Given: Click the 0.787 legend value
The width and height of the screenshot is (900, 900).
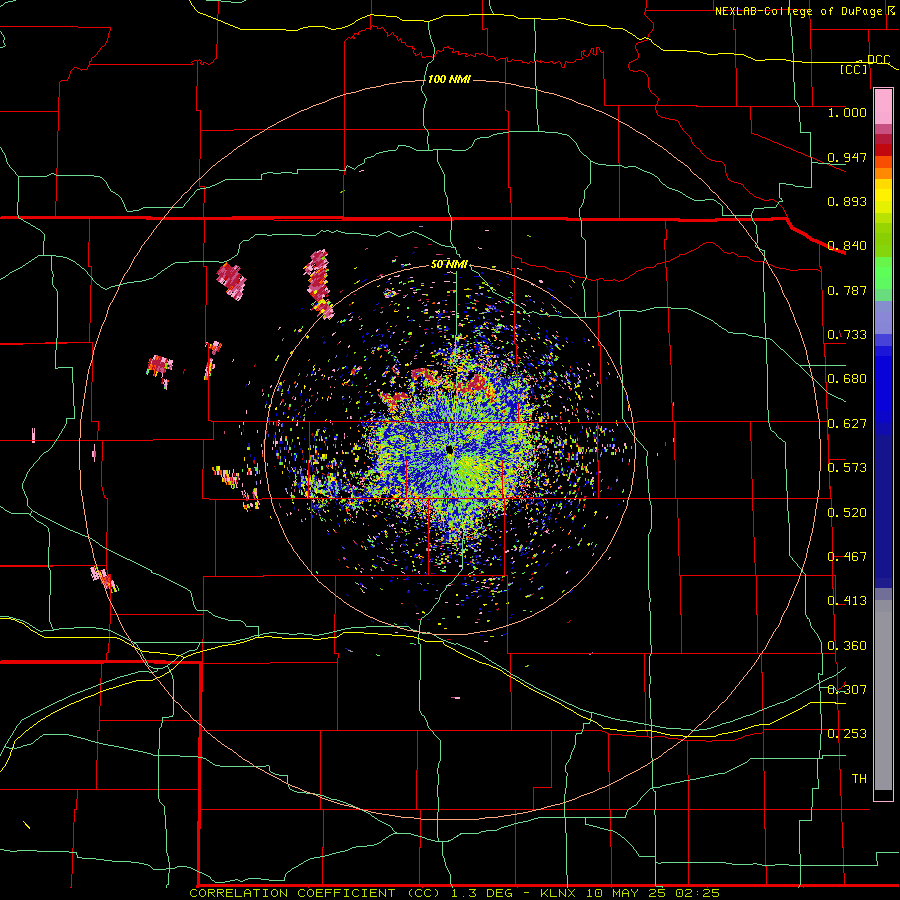Looking at the screenshot, I should [847, 290].
